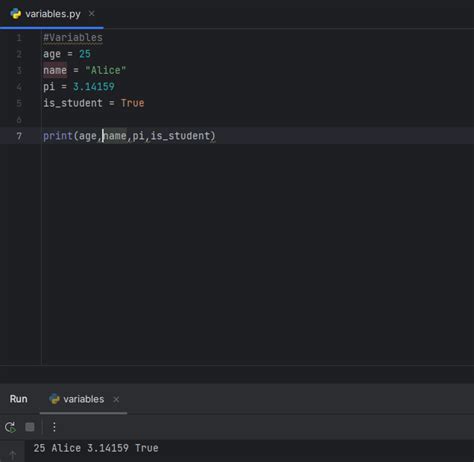Click the Rerun variables icon
The height and width of the screenshot is (462, 474).
pos(10,427)
